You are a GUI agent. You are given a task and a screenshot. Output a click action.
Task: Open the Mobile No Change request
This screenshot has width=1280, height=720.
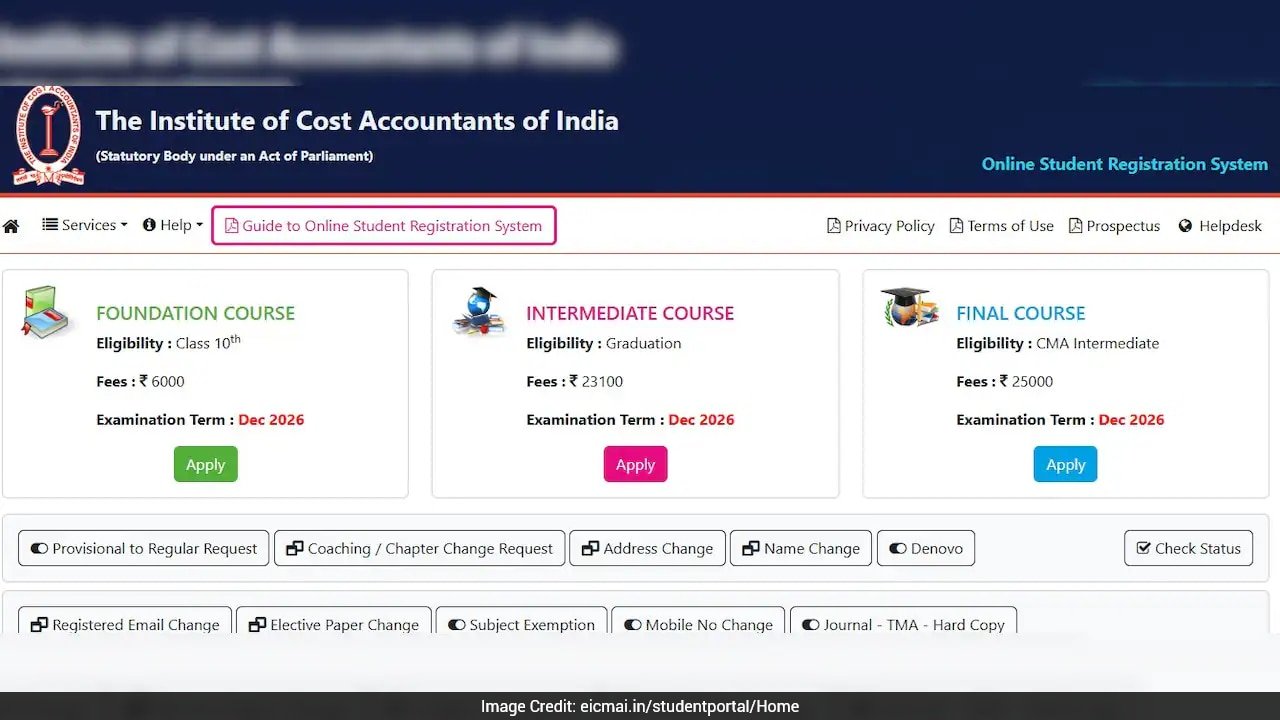point(699,621)
